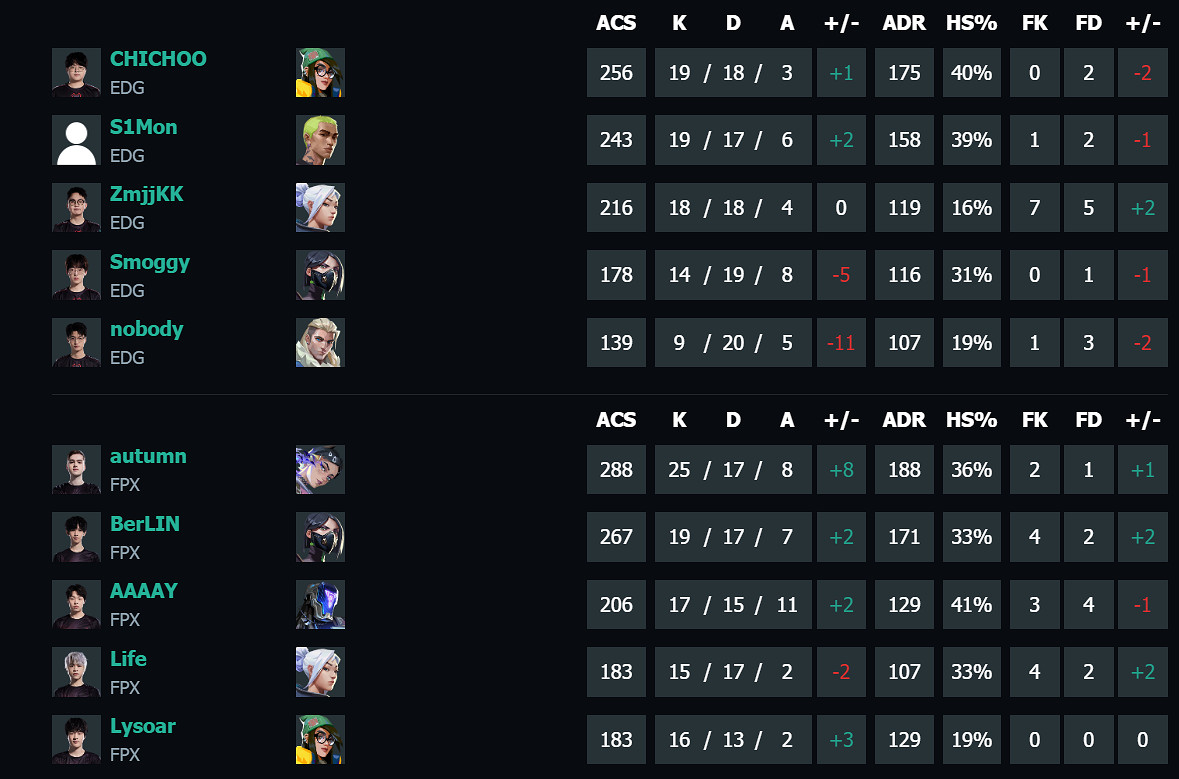
Task: Click autumn's Astra agent icon
Action: (320, 469)
